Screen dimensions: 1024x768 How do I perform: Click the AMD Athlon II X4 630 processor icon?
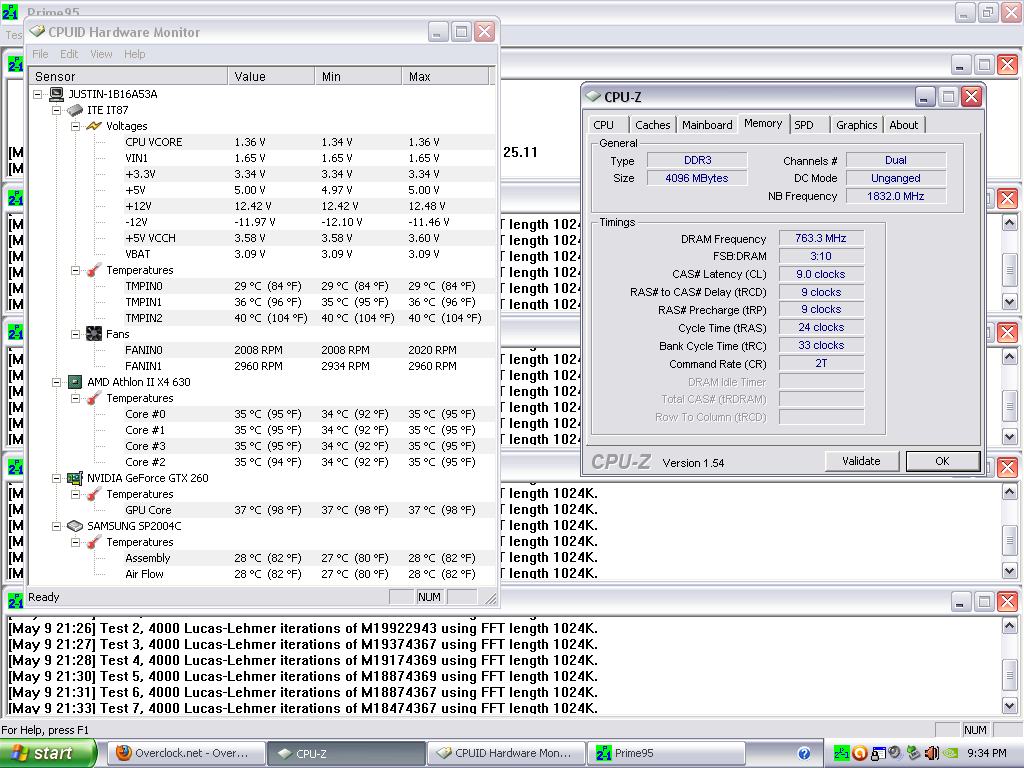click(x=75, y=382)
